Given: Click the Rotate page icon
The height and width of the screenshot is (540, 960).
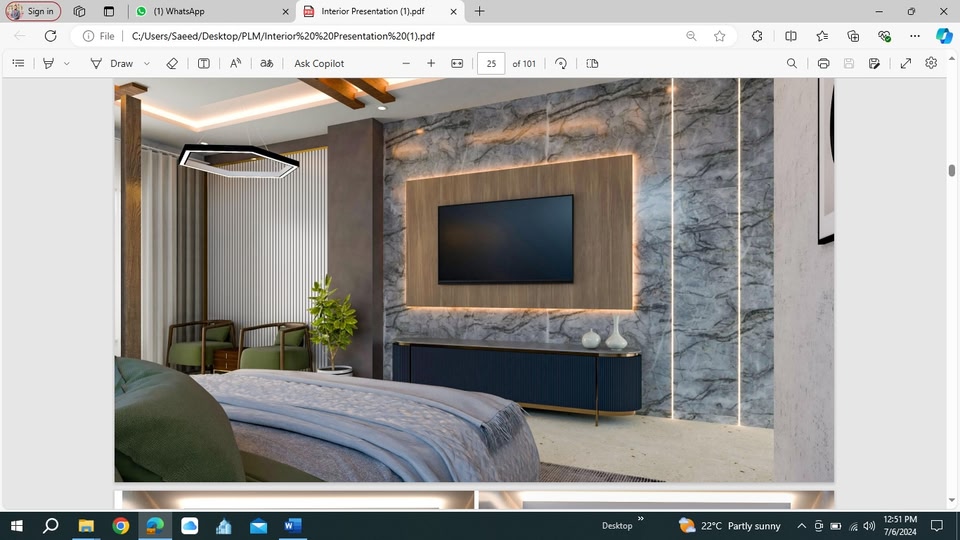Looking at the screenshot, I should click(x=561, y=63).
